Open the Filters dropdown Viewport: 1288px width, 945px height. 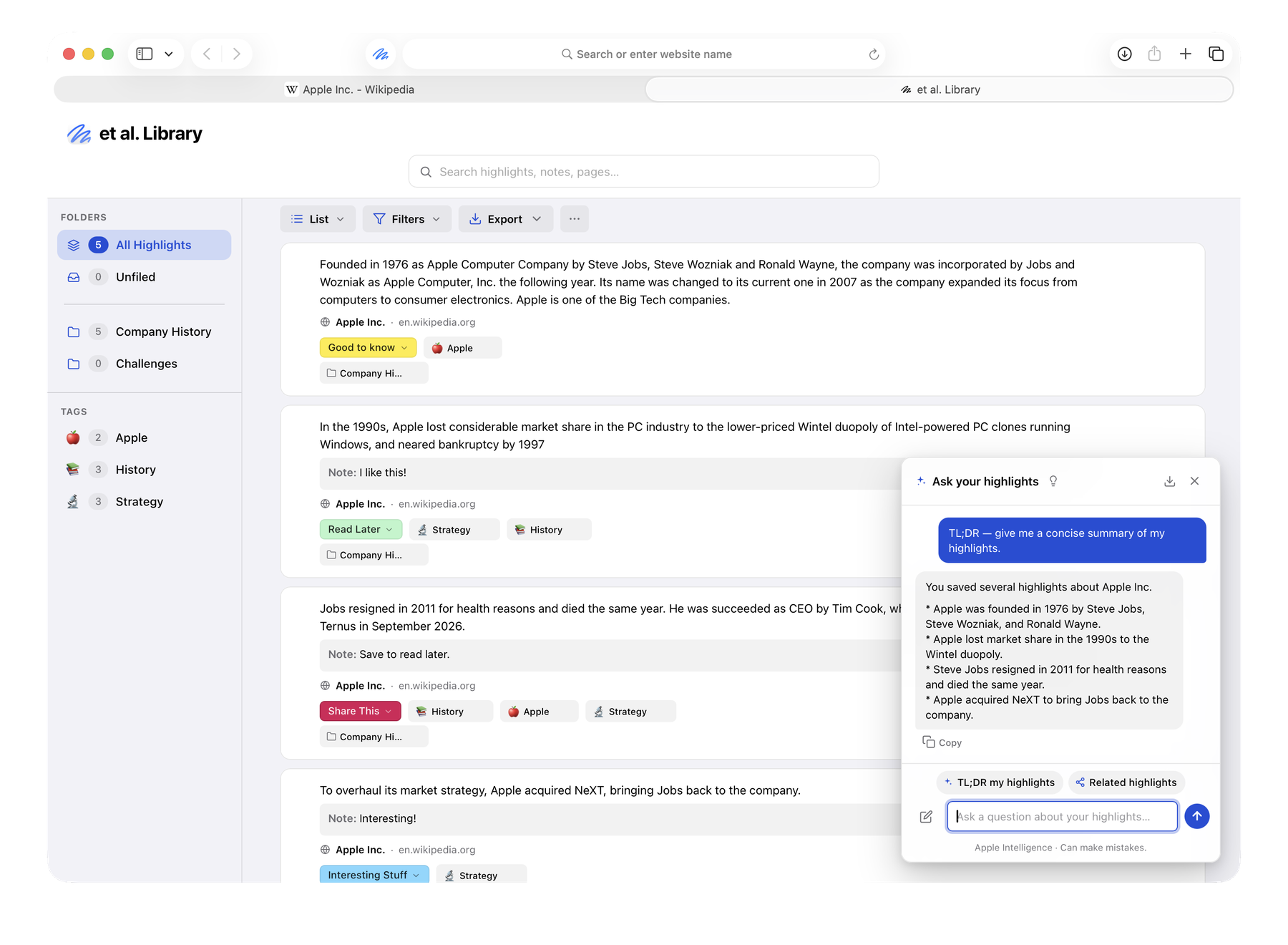pyautogui.click(x=406, y=219)
